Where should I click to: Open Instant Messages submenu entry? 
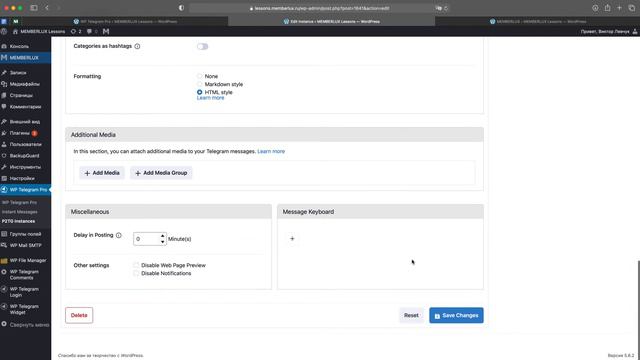[x=20, y=212]
